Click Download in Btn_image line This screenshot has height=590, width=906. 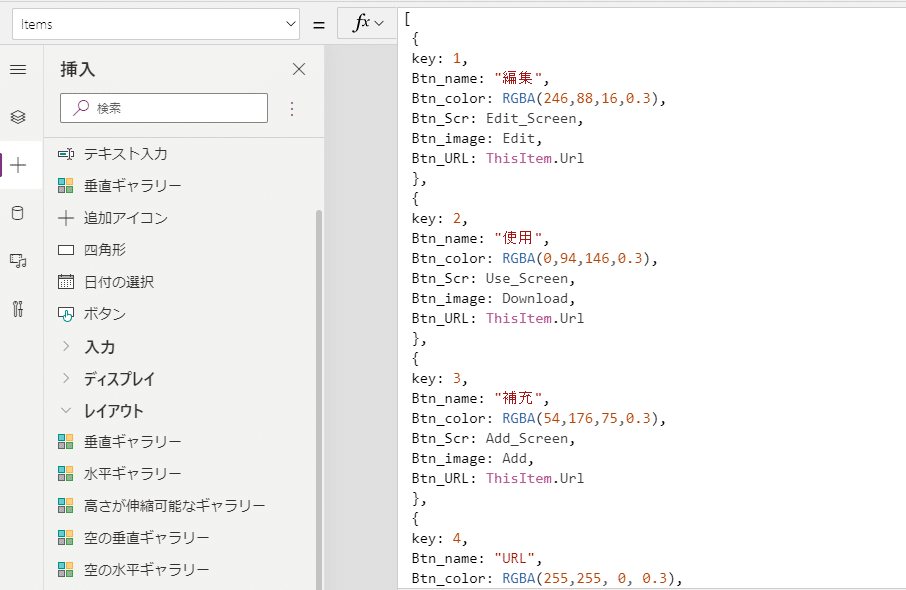pyautogui.click(x=535, y=298)
